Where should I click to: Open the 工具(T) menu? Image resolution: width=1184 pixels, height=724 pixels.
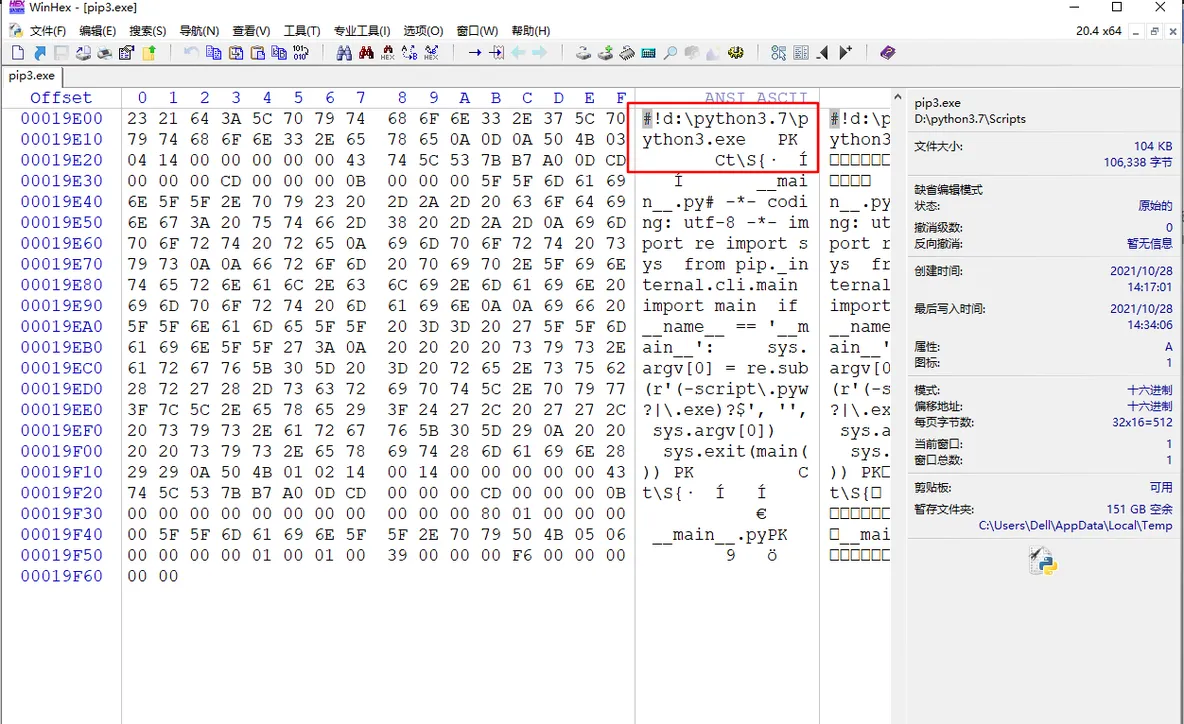[302, 31]
